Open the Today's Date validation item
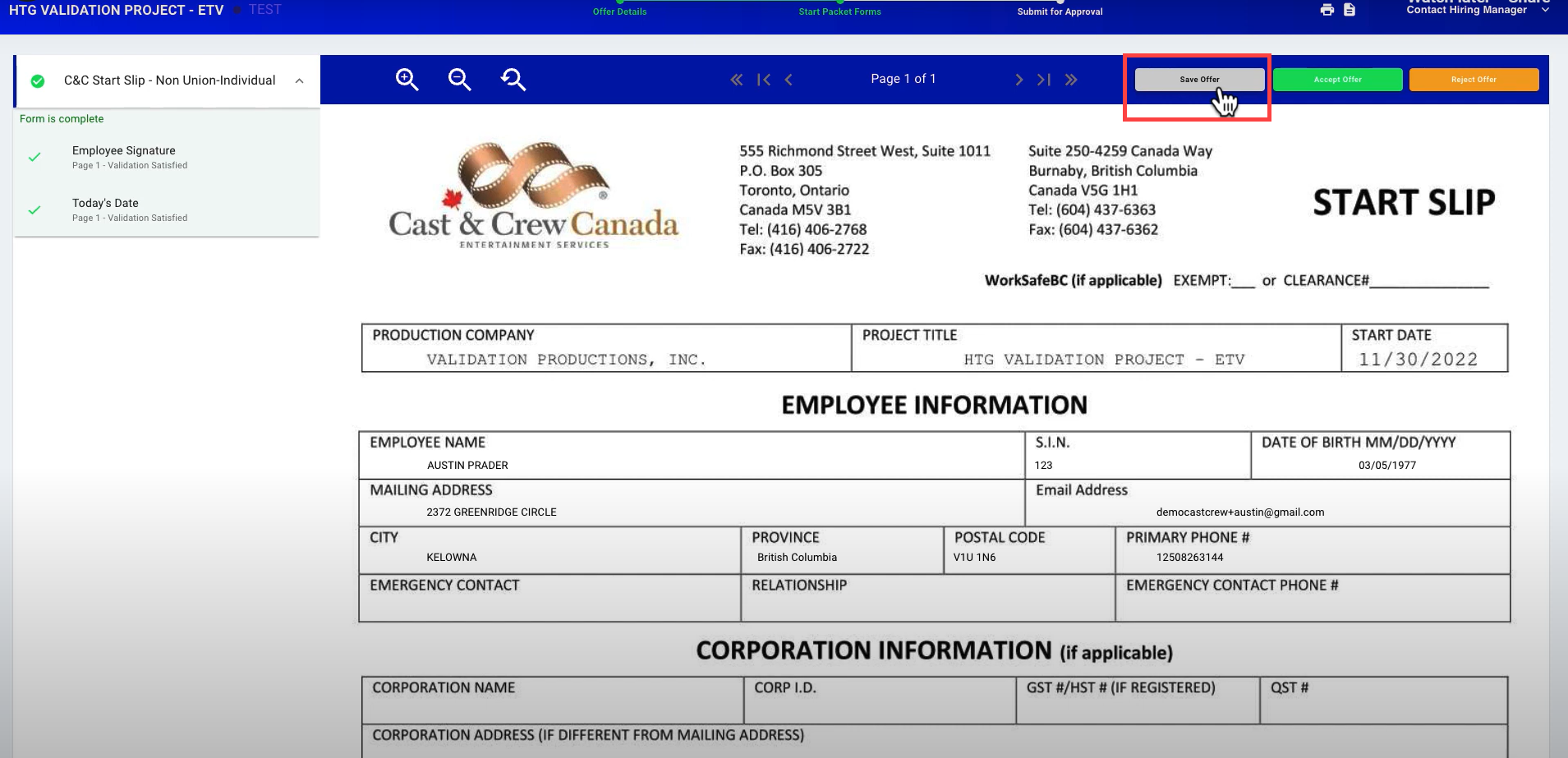The height and width of the screenshot is (758, 1568). click(x=167, y=209)
